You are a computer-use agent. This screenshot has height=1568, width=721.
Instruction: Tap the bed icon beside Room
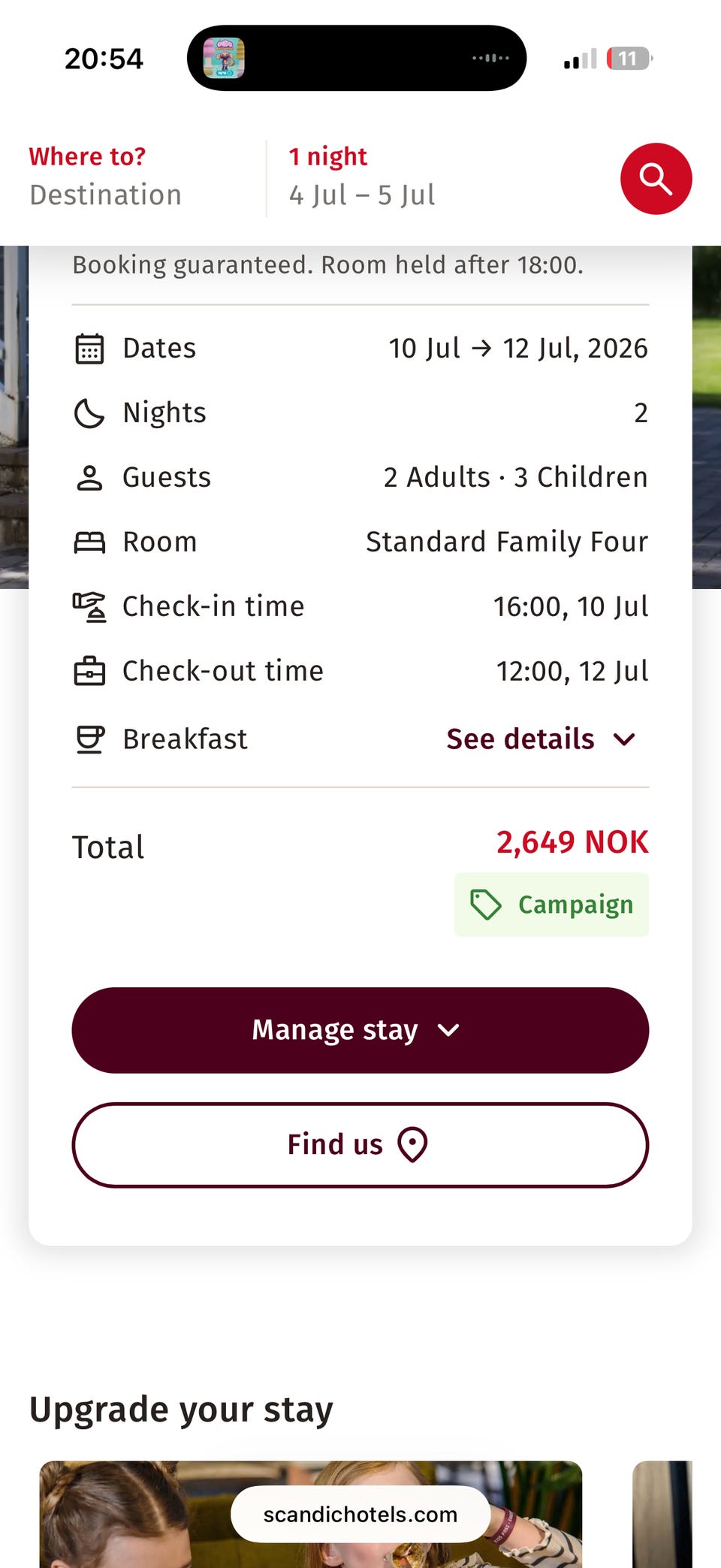[89, 542]
